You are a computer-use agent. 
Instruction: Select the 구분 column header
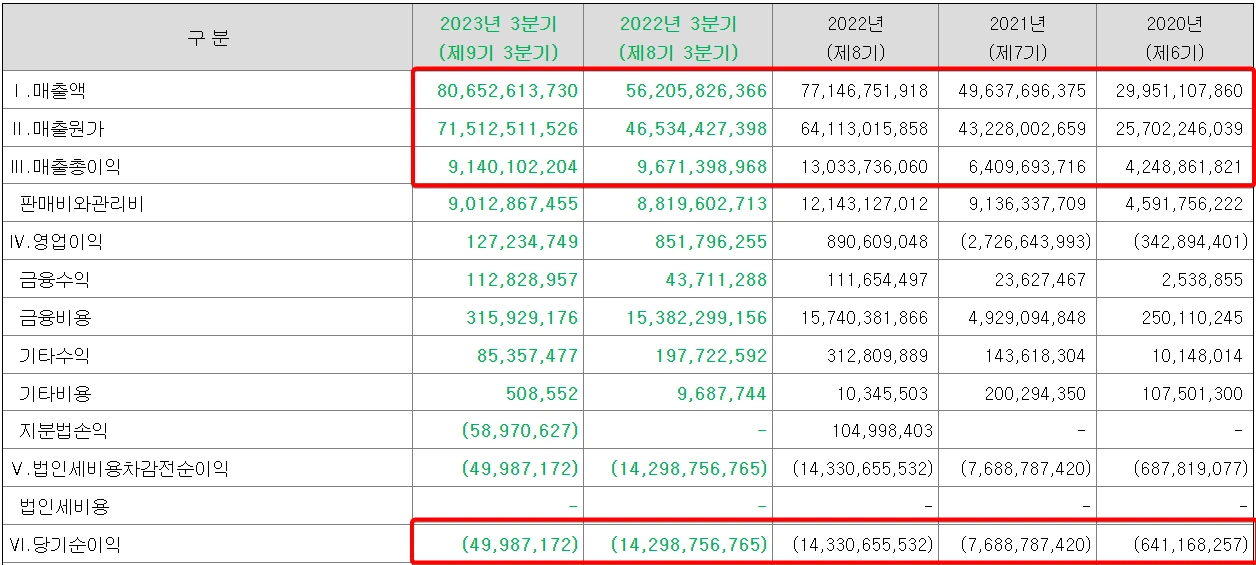(x=208, y=38)
